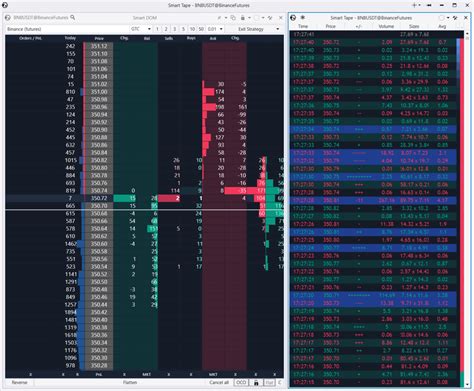
Task: Click the tools icon in Smart Tape panel header
Action: (455, 18)
